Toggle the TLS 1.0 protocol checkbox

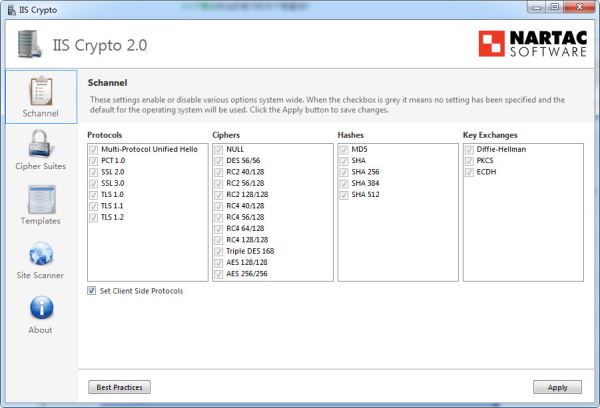[x=93, y=195]
